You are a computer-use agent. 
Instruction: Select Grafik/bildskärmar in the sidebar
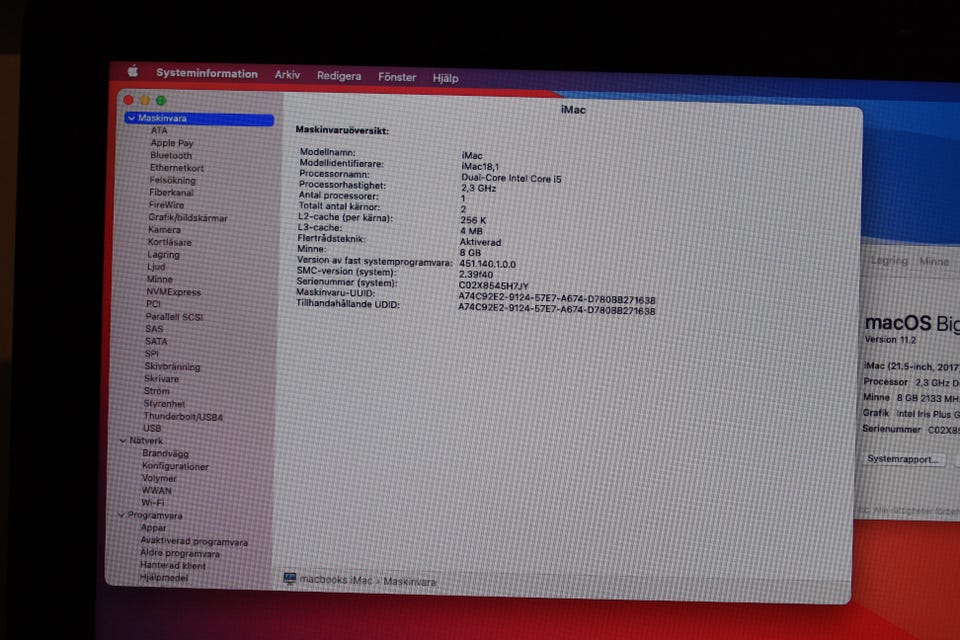188,218
